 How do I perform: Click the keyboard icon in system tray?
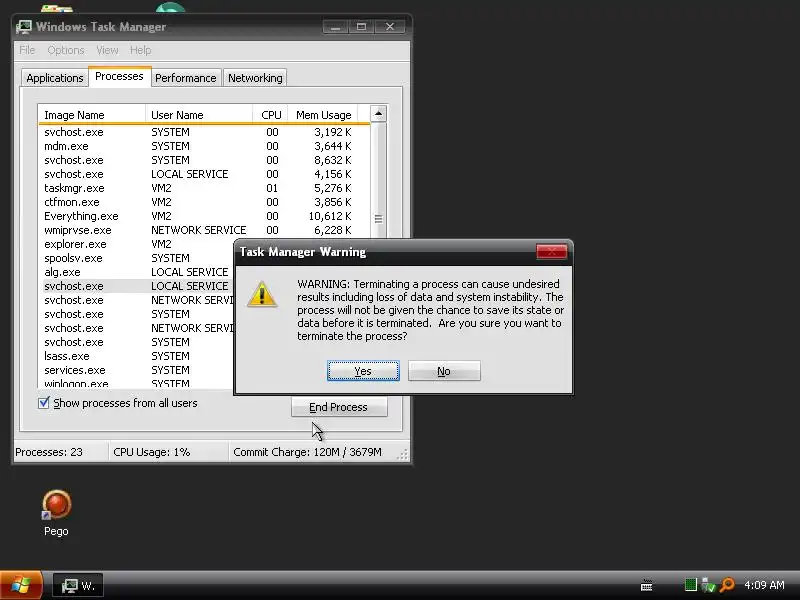pos(646,585)
